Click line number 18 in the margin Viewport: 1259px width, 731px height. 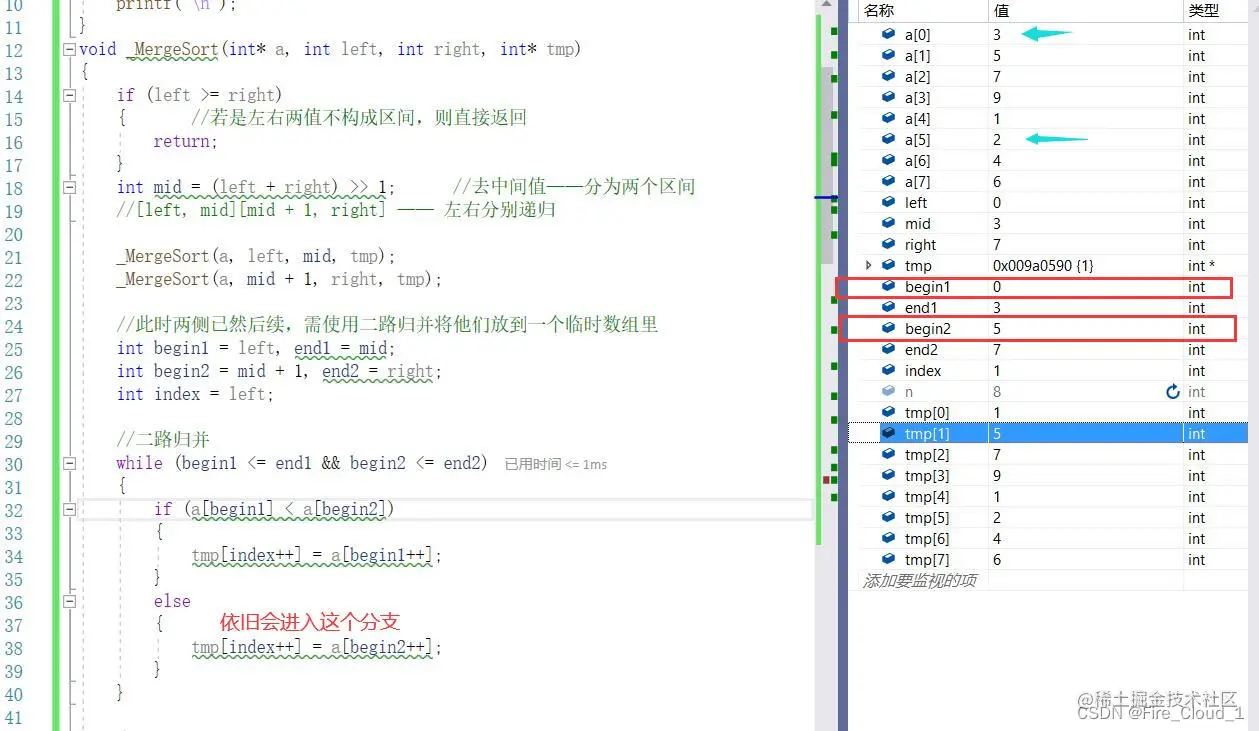(x=13, y=187)
